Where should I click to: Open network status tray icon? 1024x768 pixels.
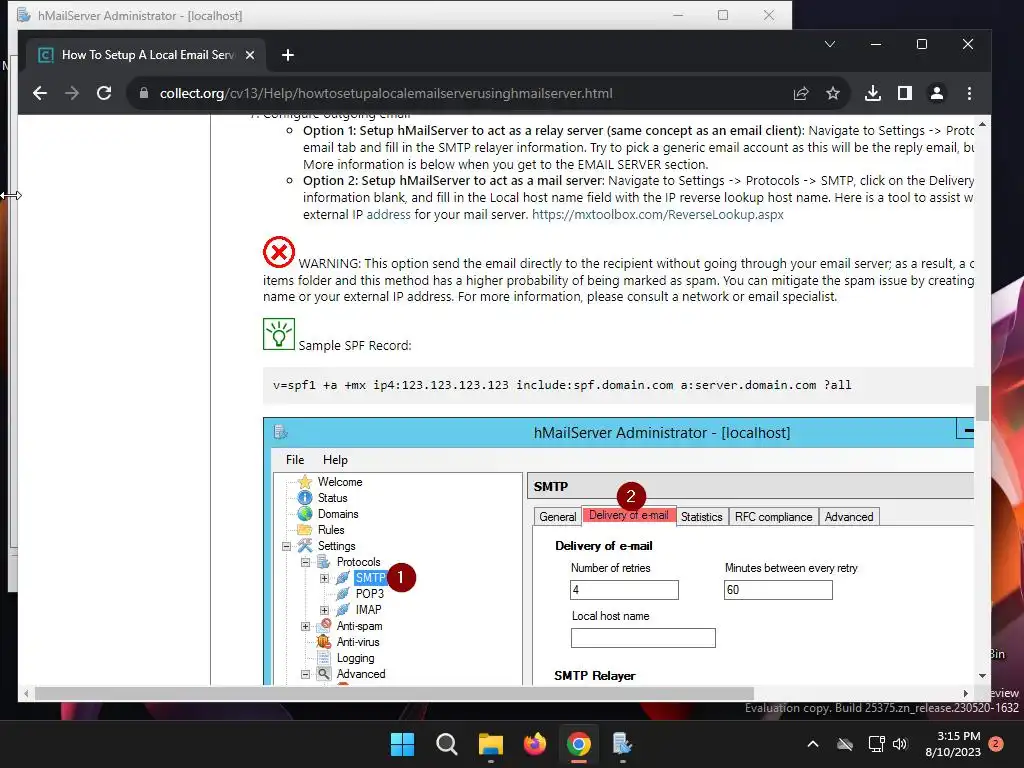[876, 744]
